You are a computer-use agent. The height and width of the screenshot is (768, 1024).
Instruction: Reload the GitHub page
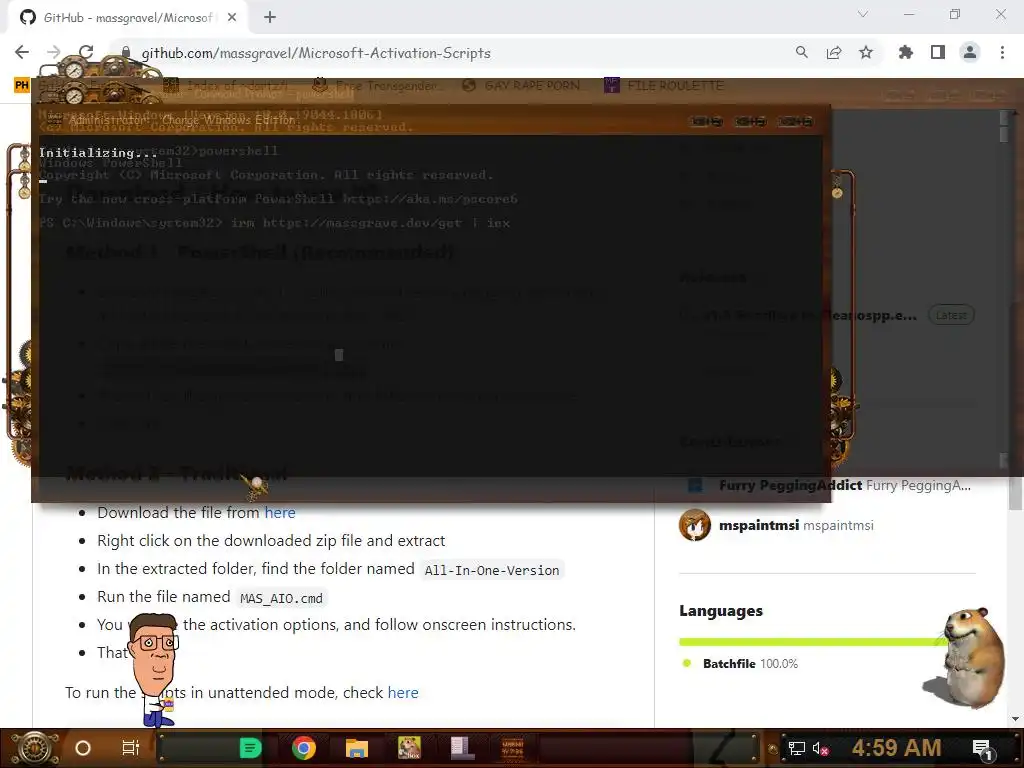click(x=86, y=52)
